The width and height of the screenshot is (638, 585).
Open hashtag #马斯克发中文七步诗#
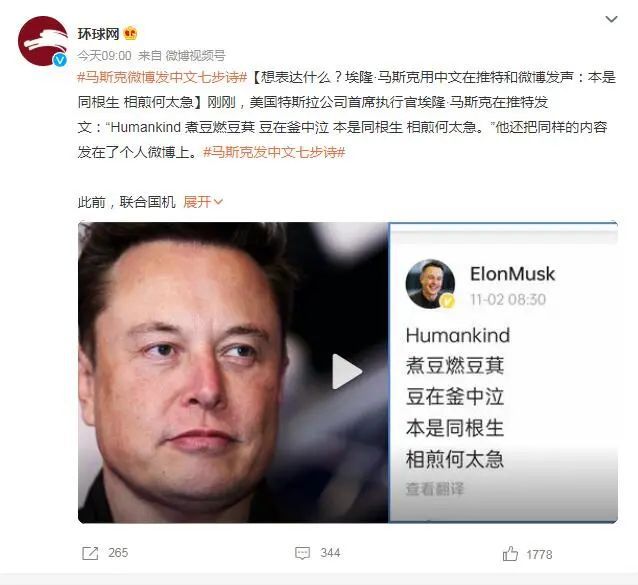click(274, 152)
